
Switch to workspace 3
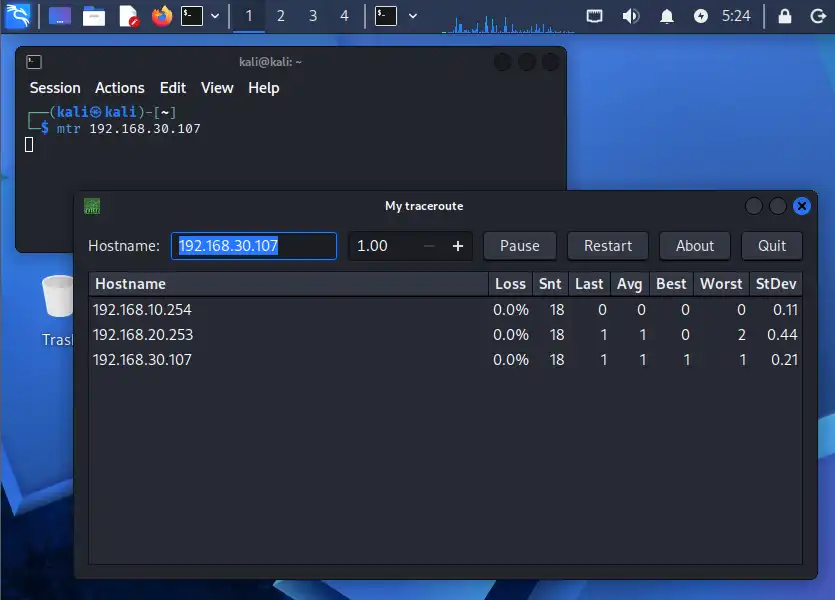coord(313,16)
